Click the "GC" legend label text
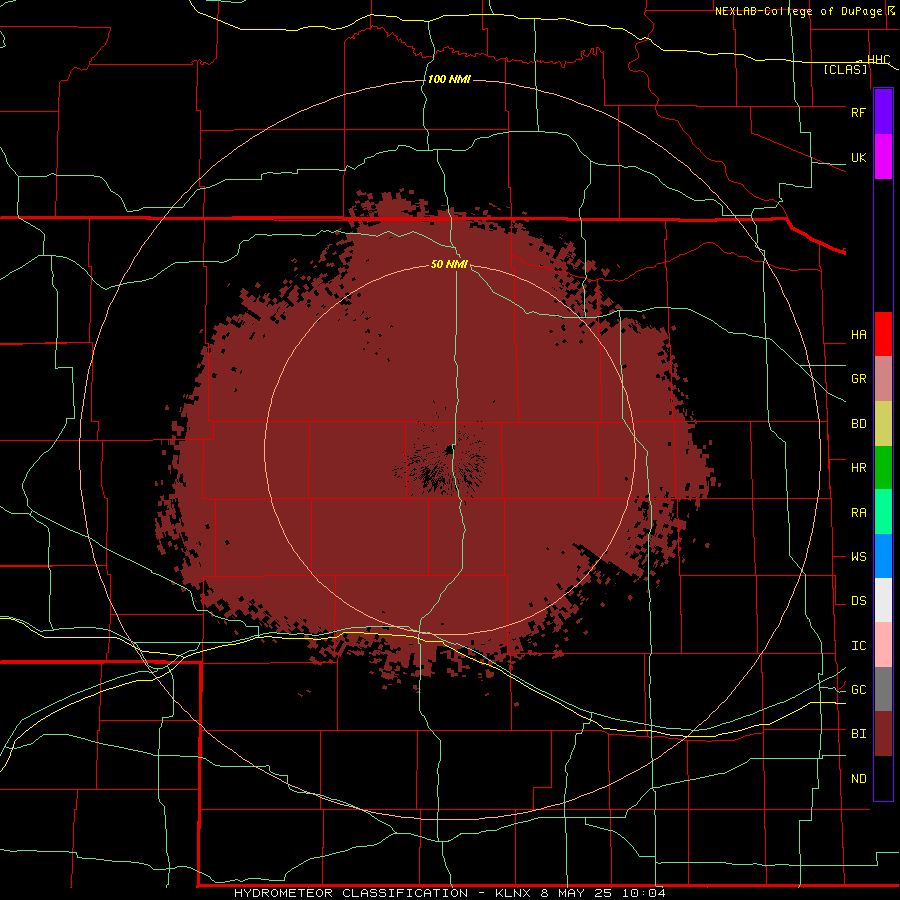Screen dimensions: 900x900 (x=858, y=690)
